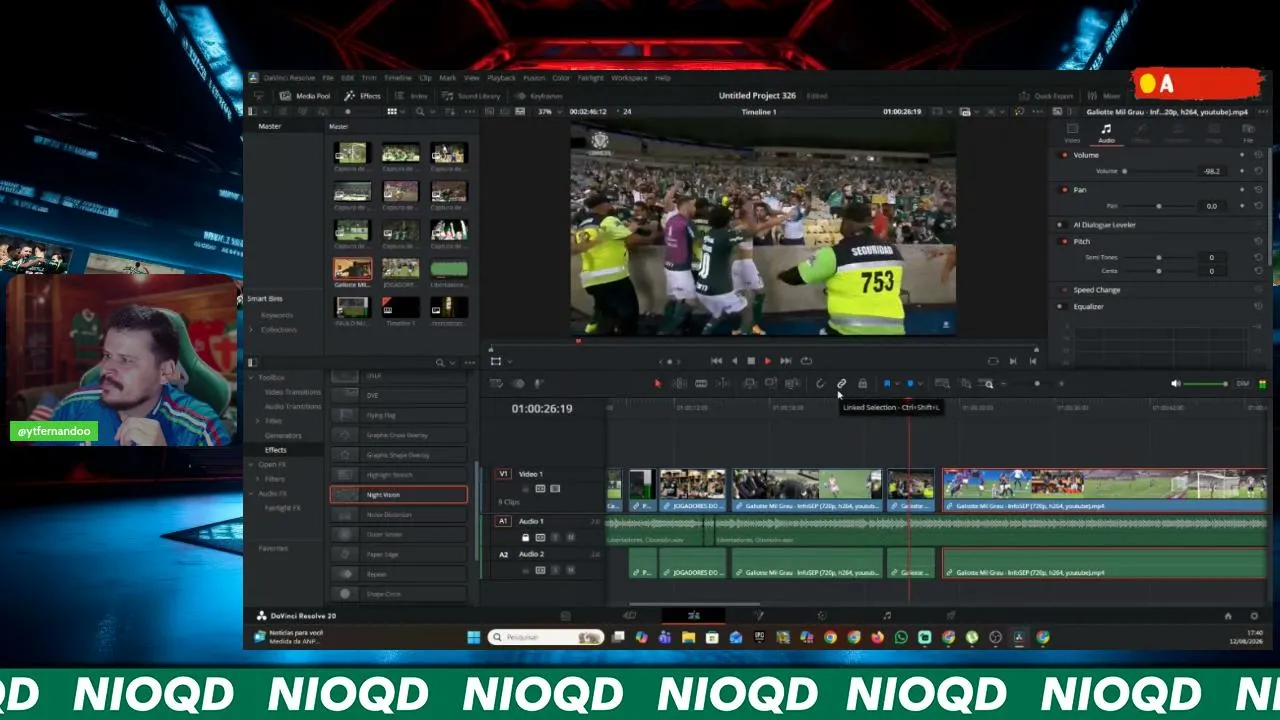Click the Windows taskbar search box
This screenshot has height=720, width=1280.
click(546, 637)
